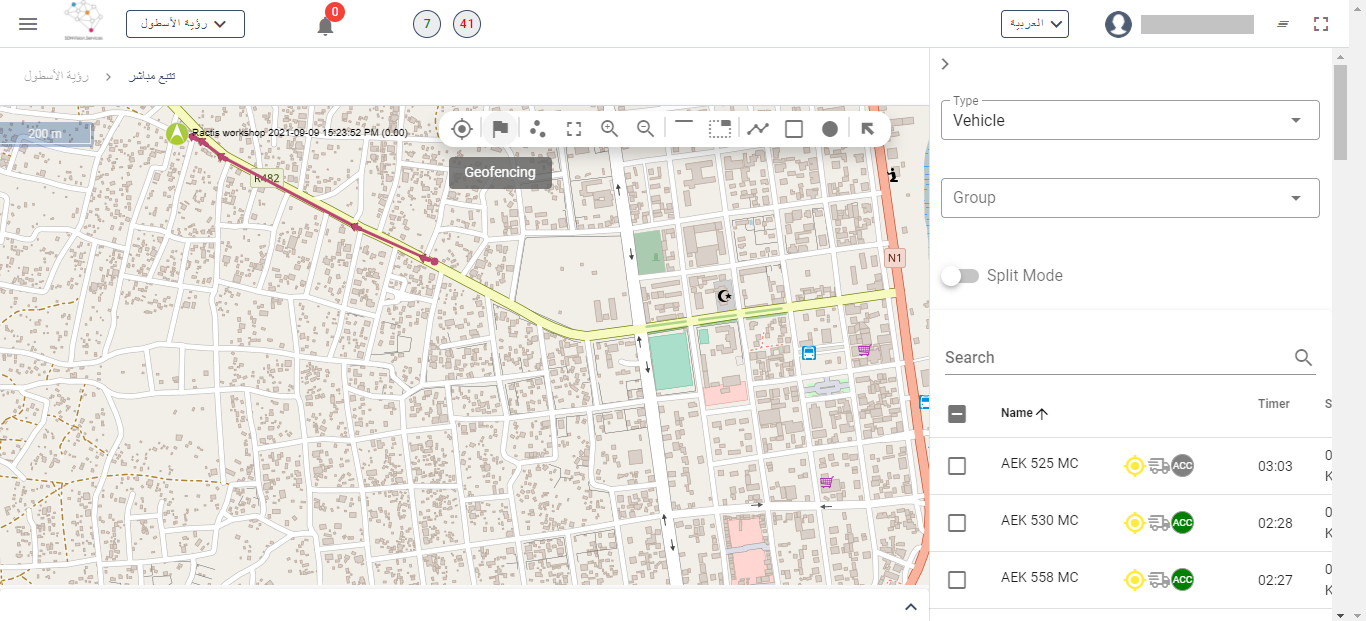The width and height of the screenshot is (1366, 621).
Task: Open the language selector dropdown
Action: [x=1034, y=24]
